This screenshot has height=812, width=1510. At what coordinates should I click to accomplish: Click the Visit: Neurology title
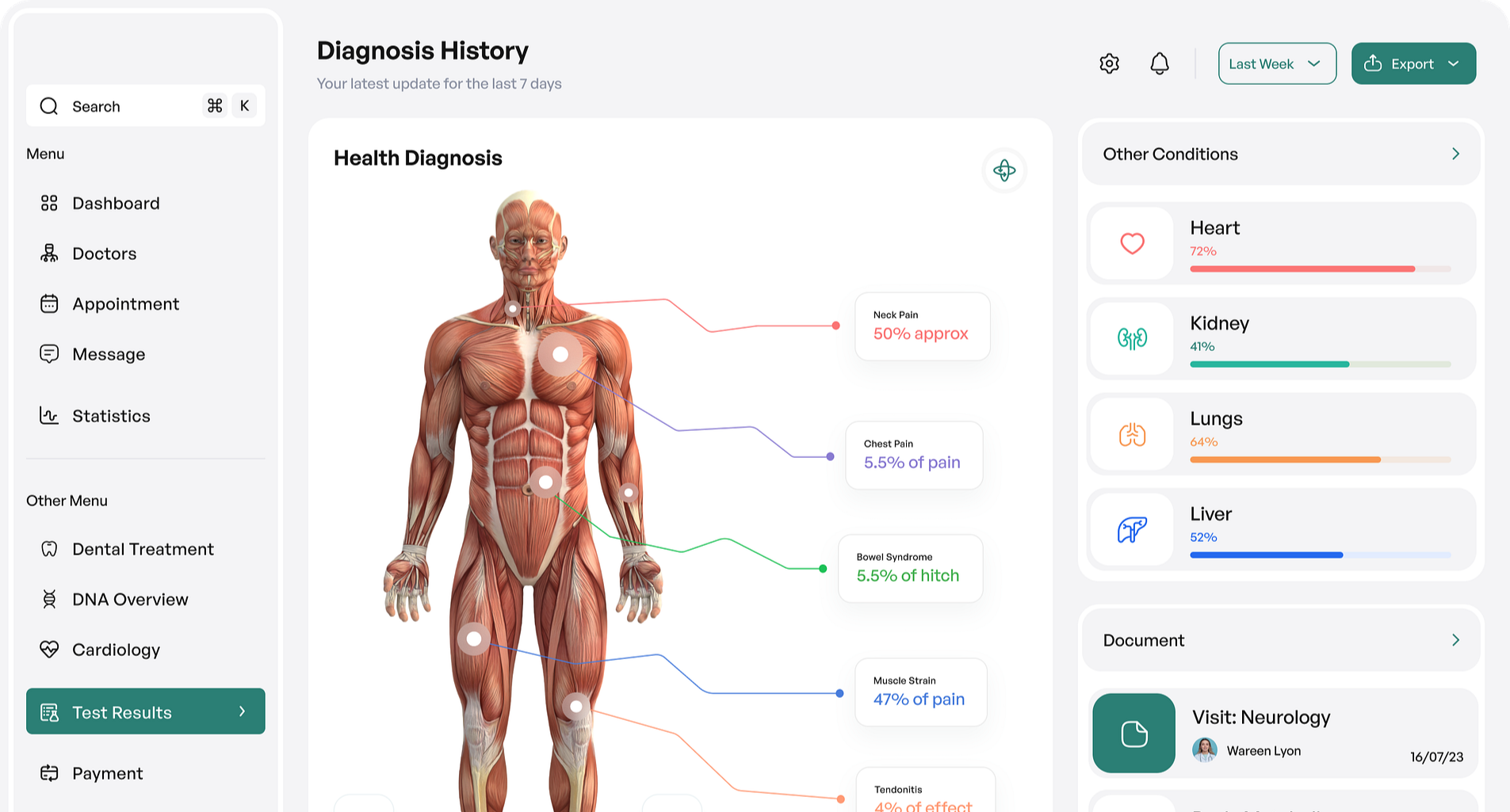[1261, 717]
